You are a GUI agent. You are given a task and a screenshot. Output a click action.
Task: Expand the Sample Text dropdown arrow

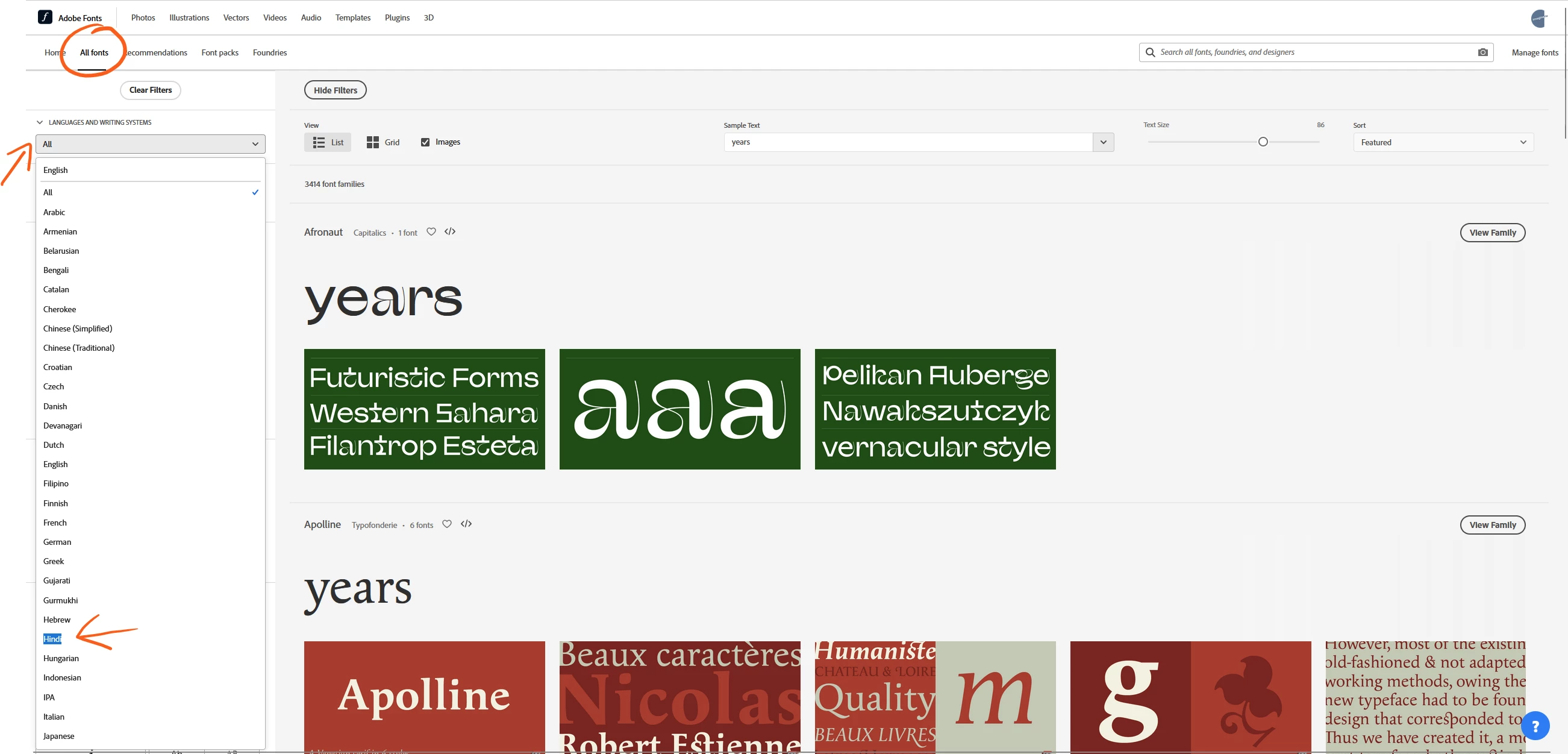(x=1103, y=142)
